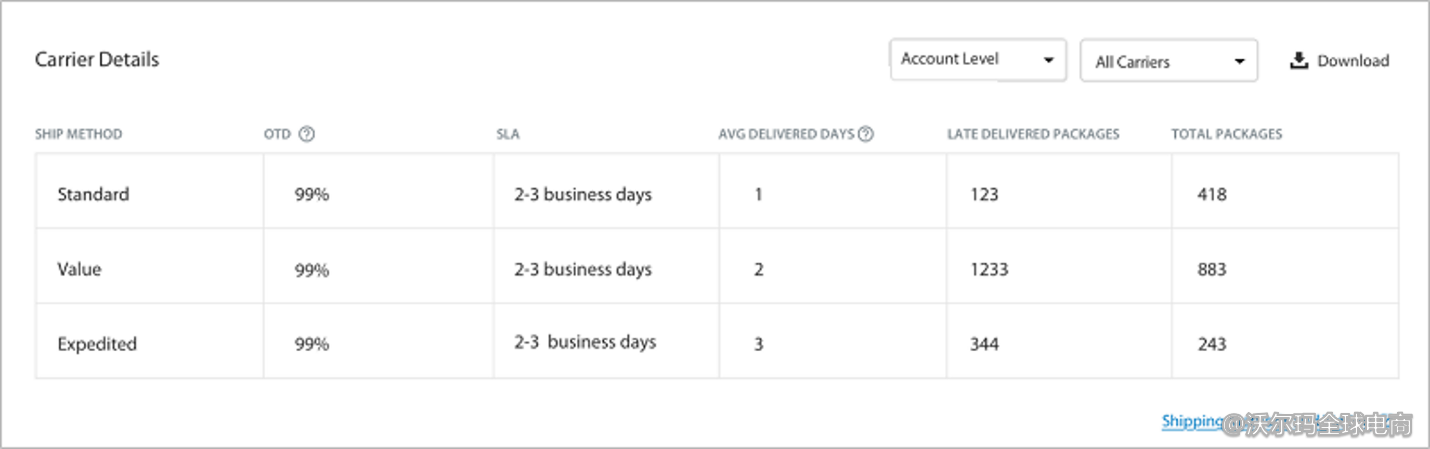The width and height of the screenshot is (1430, 449).
Task: Click the SLA column header
Action: point(507,134)
